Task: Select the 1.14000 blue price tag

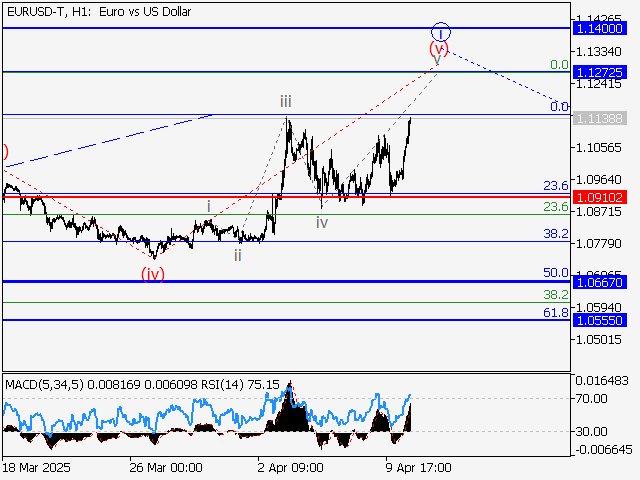Action: (600, 30)
